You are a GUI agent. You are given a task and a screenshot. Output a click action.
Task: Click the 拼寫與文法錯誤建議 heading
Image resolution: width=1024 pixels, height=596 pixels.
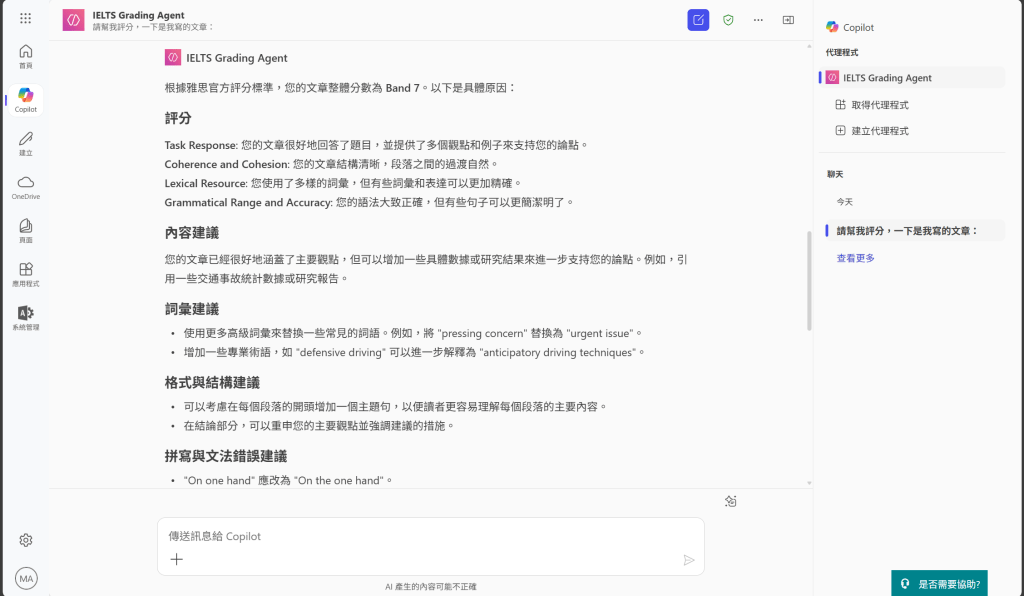click(x=226, y=456)
